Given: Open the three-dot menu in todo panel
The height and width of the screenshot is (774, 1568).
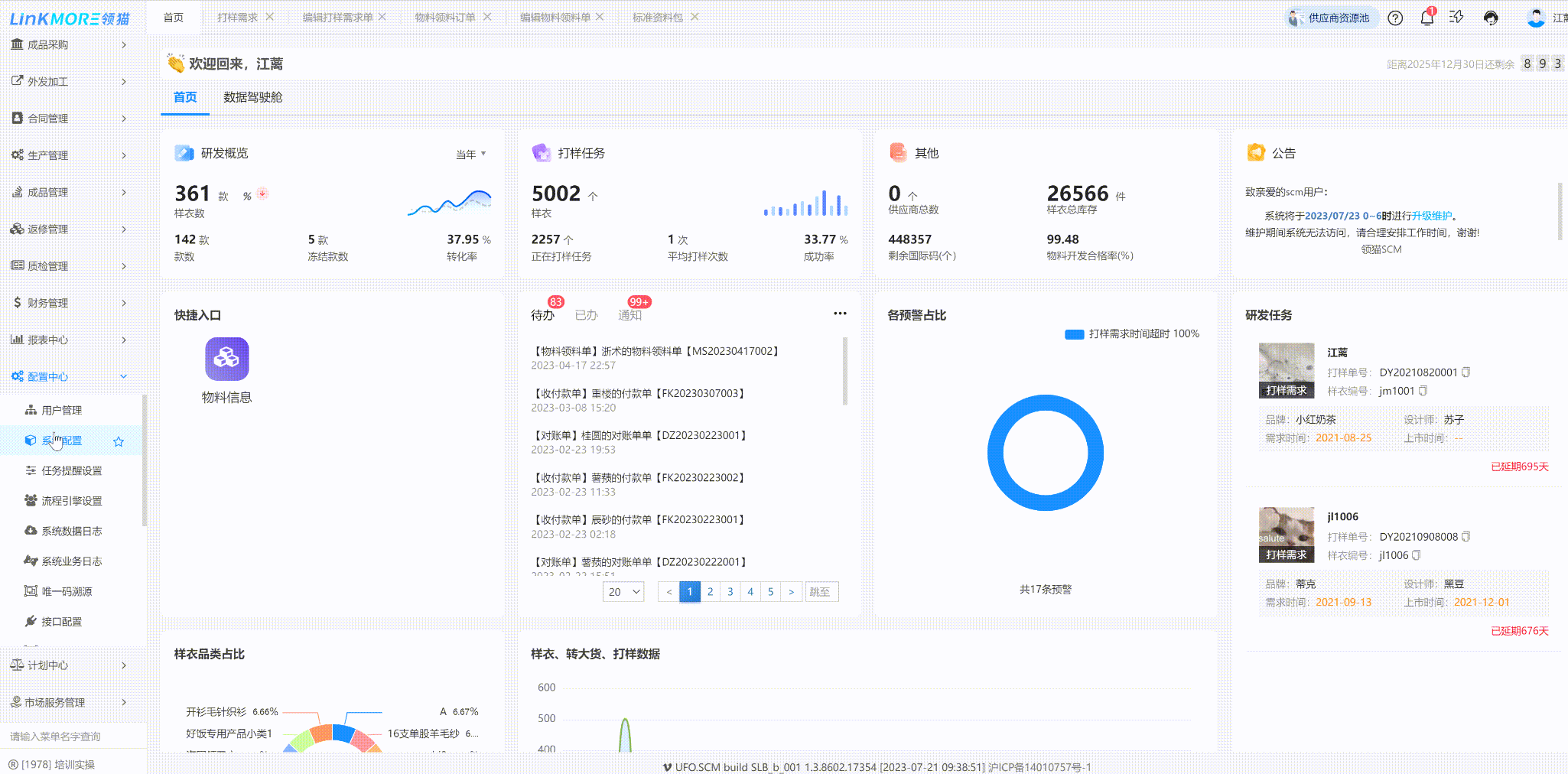Looking at the screenshot, I should (840, 314).
